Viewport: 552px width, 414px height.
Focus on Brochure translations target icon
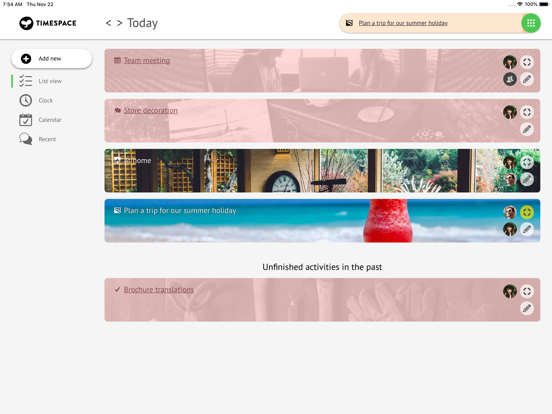(x=527, y=291)
